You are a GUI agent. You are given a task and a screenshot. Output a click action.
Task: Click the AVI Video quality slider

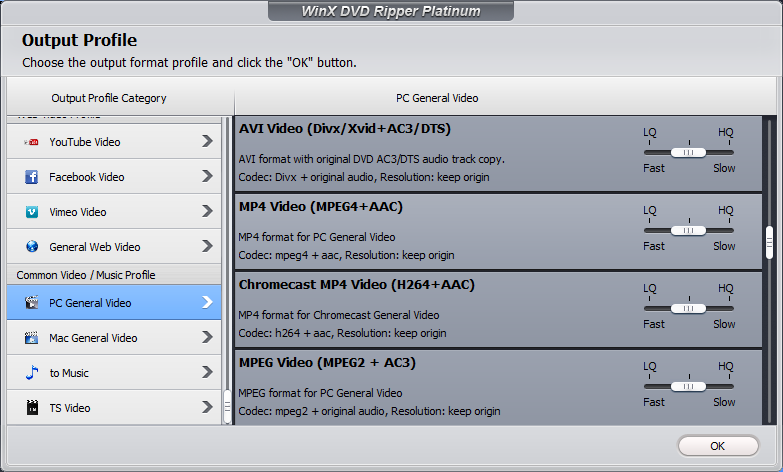(688, 152)
